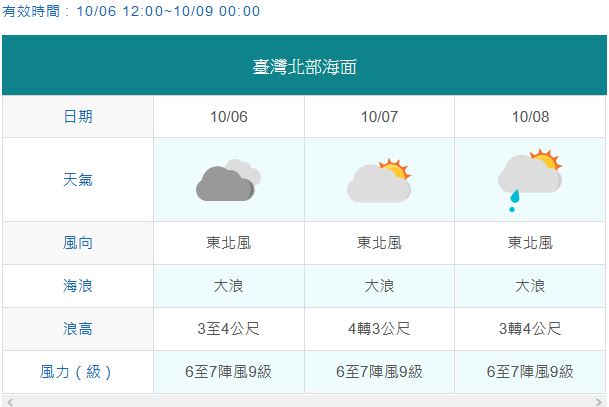Click the cloudy weather icon for 10/06
The width and height of the screenshot is (609, 407).
point(228,180)
